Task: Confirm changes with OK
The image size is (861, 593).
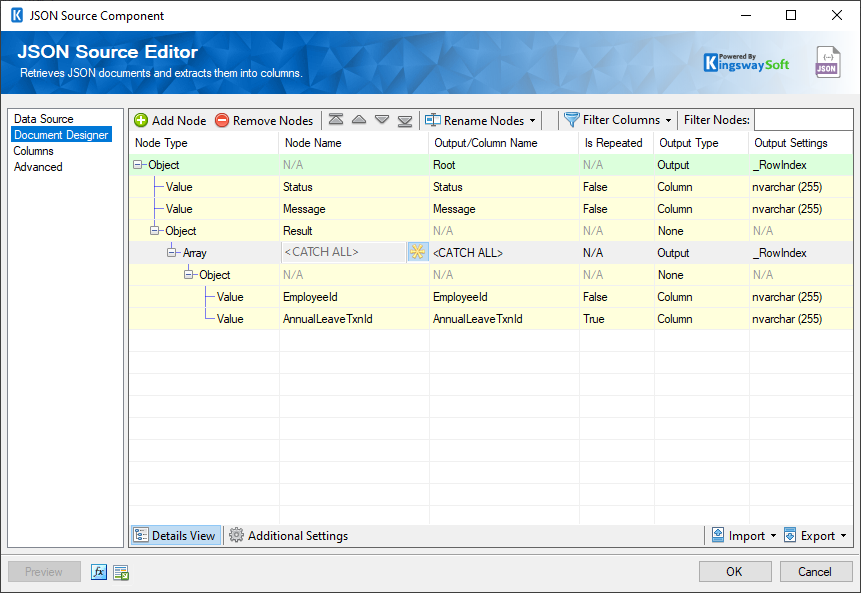Action: 734,571
